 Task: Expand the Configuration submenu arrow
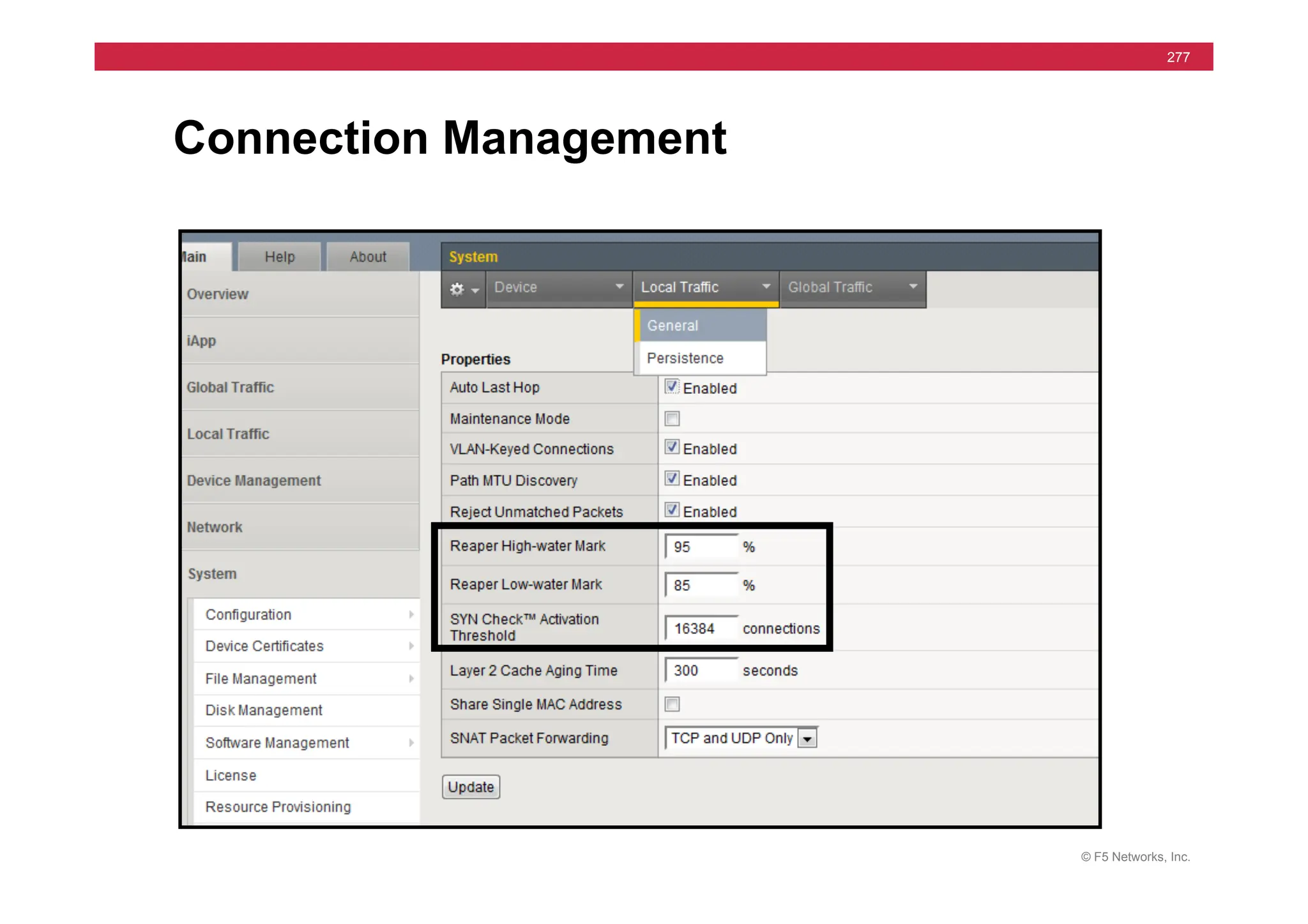click(x=411, y=614)
